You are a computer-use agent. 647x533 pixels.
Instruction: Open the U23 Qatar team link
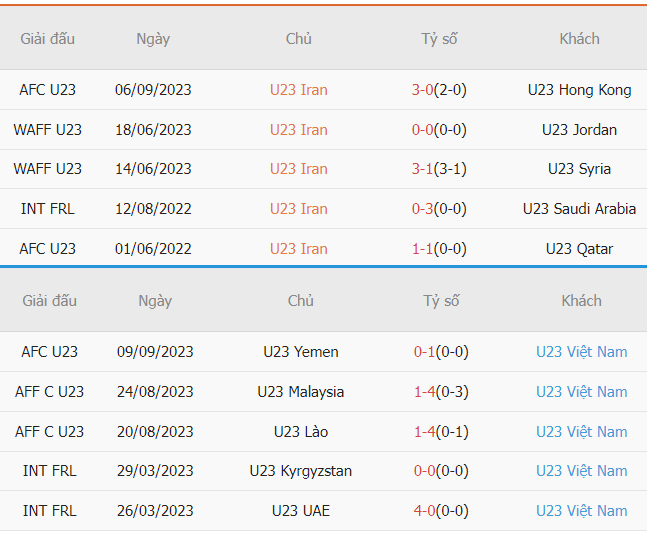(x=579, y=249)
